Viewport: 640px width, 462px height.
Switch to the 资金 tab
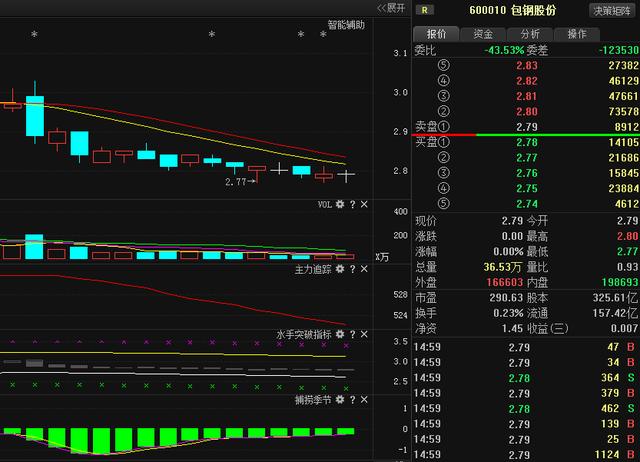(x=483, y=33)
